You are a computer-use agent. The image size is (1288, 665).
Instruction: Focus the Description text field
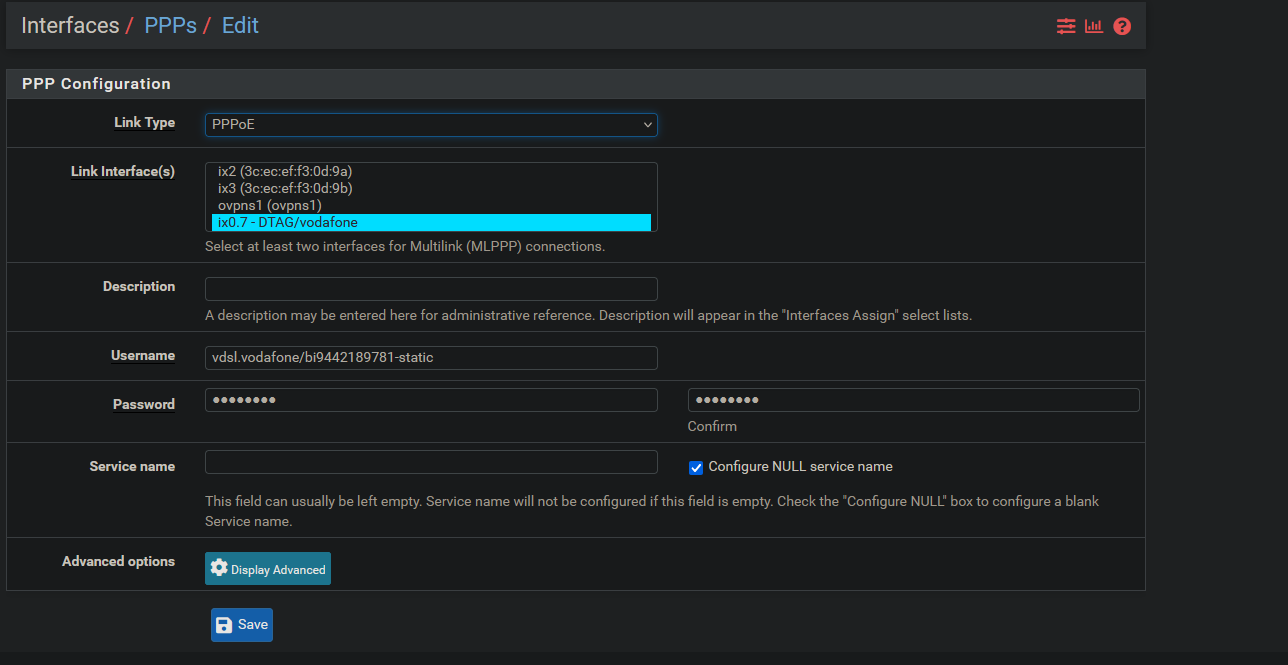coord(431,289)
